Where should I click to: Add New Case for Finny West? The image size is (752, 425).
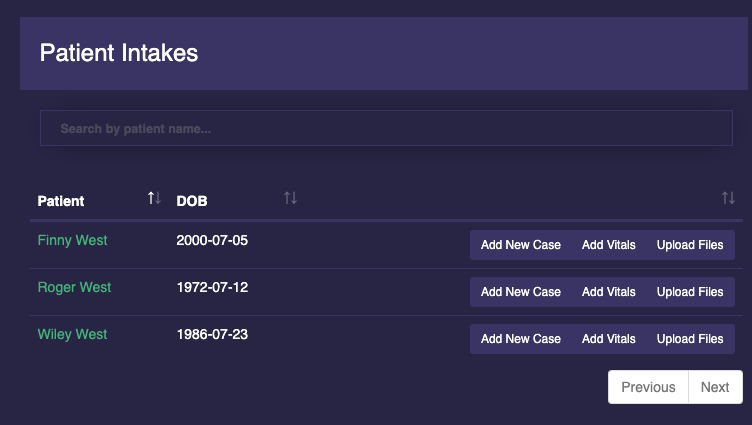pos(520,245)
